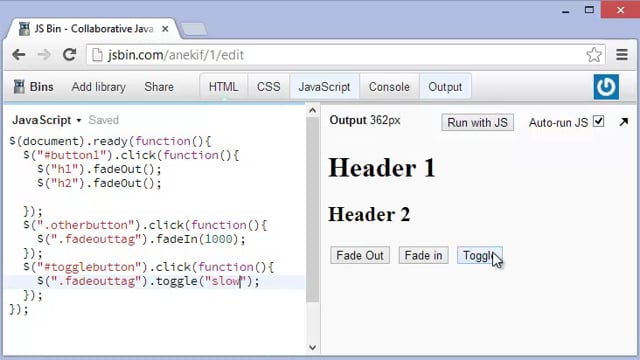
Task: Click the page icon in the address bar
Action: tap(97, 55)
